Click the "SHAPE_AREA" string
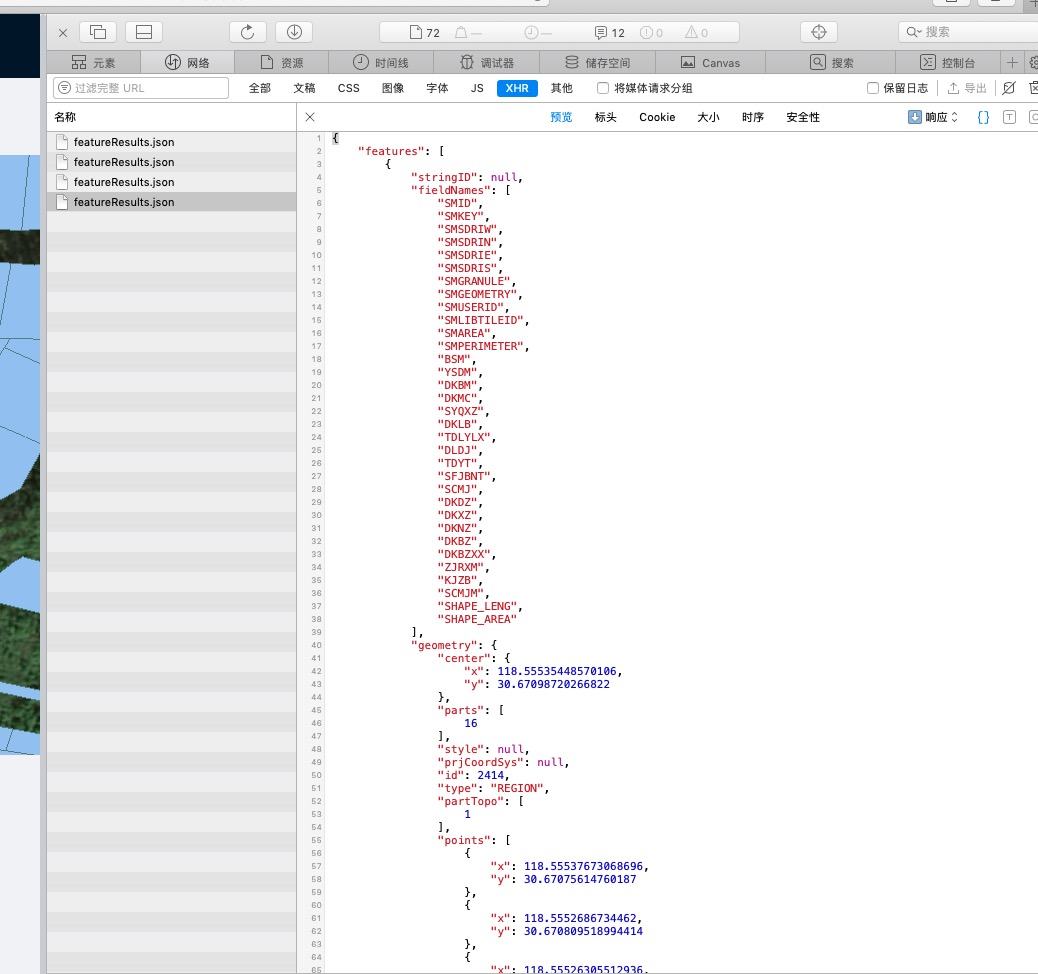 click(477, 619)
